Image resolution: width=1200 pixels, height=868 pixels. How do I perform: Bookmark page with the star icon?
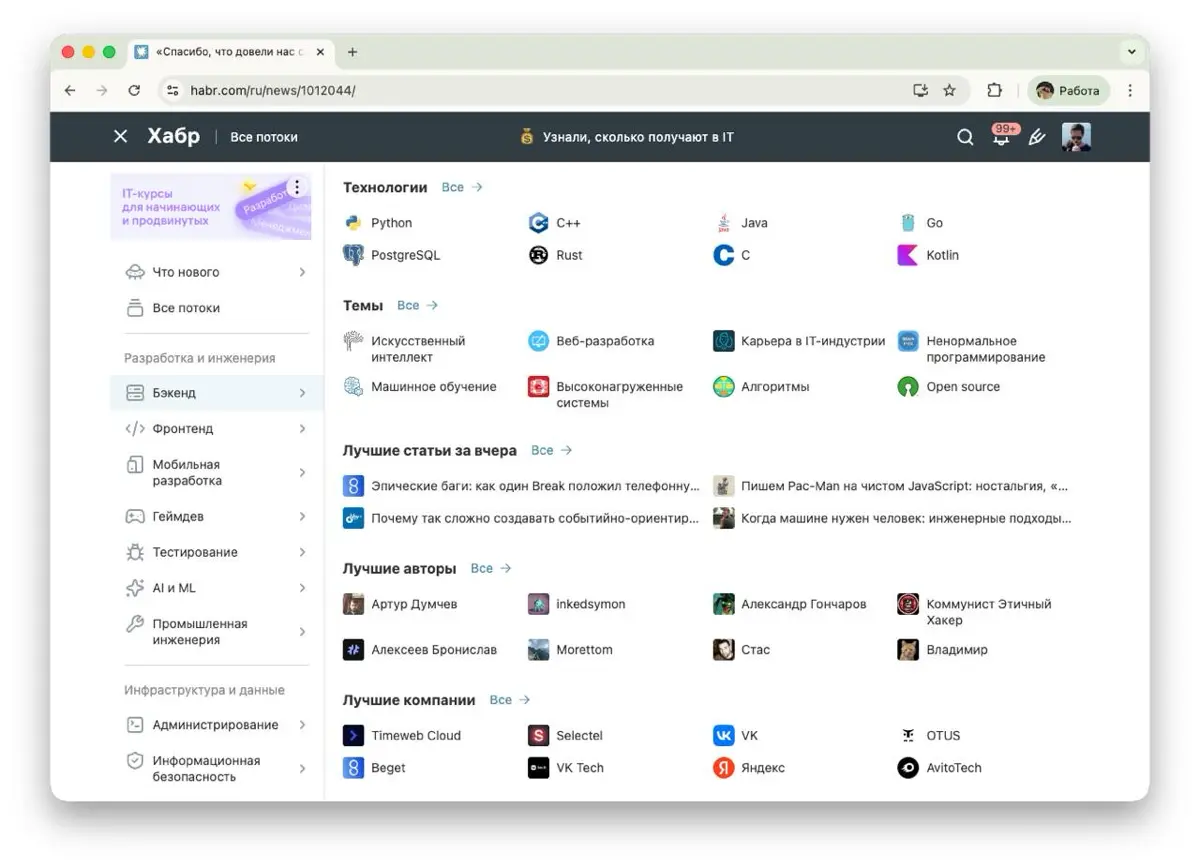coord(949,90)
